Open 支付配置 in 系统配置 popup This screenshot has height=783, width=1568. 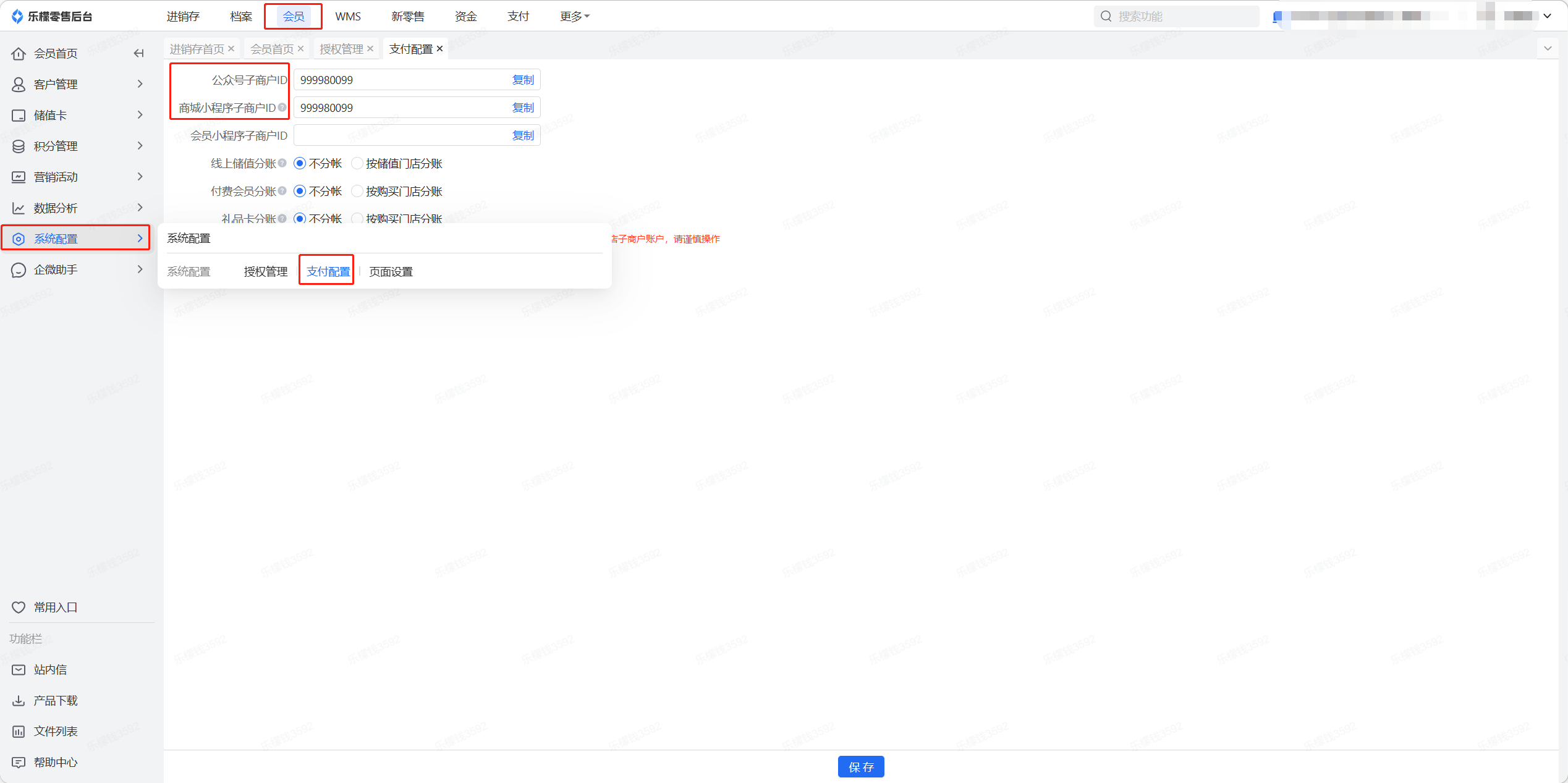(328, 271)
